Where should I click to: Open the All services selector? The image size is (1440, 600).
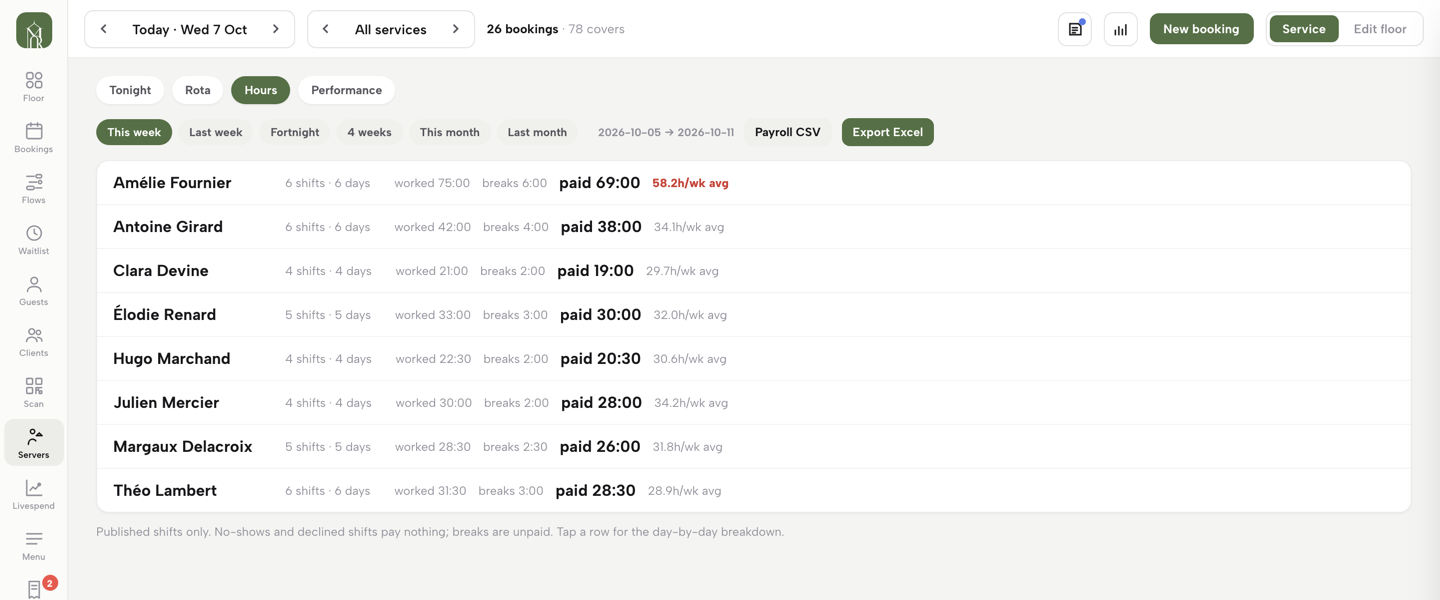[x=391, y=29]
